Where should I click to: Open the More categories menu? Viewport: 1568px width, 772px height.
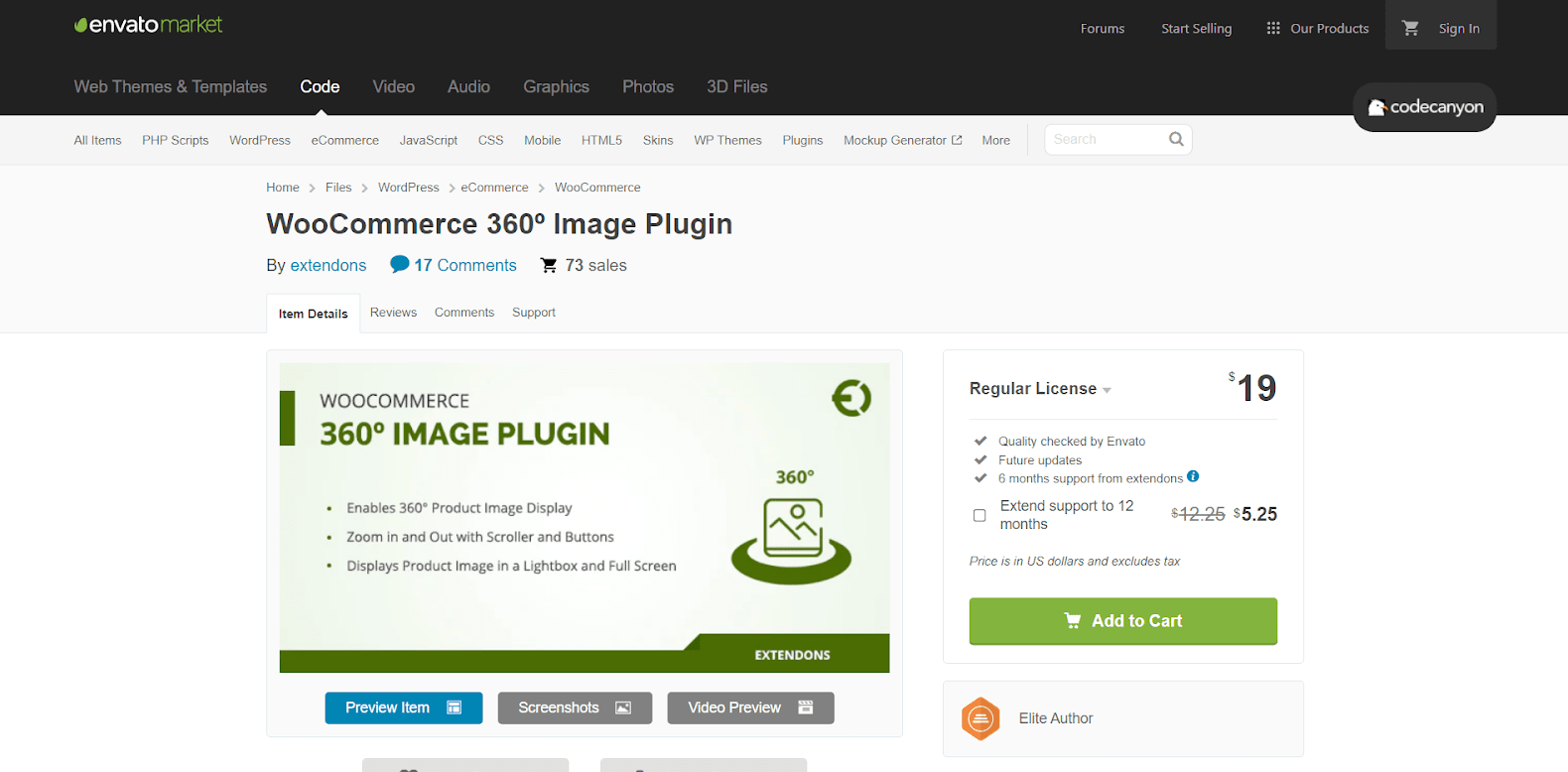coord(995,140)
